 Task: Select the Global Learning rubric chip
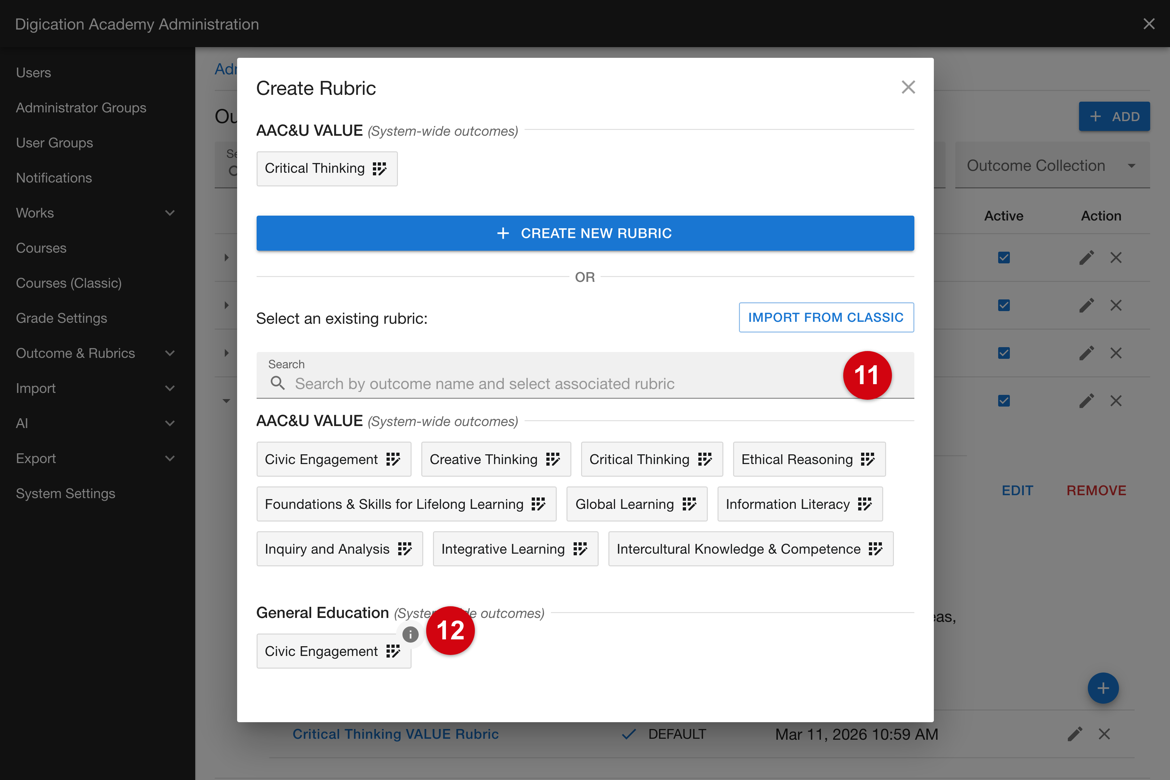click(636, 504)
